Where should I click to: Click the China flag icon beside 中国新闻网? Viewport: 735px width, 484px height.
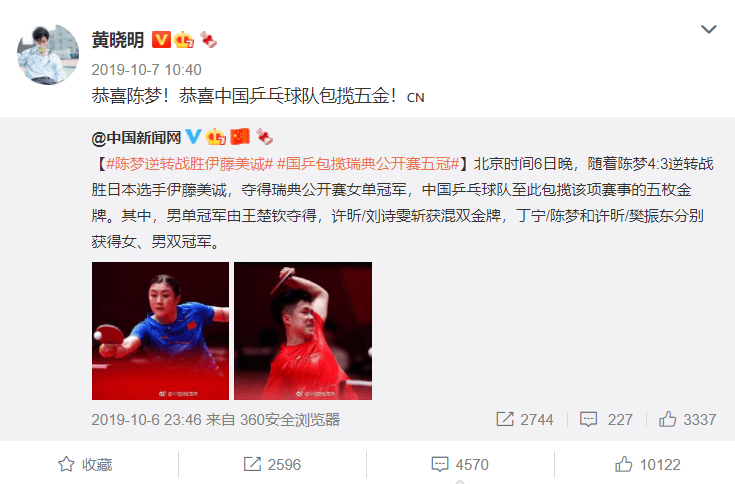[x=240, y=136]
